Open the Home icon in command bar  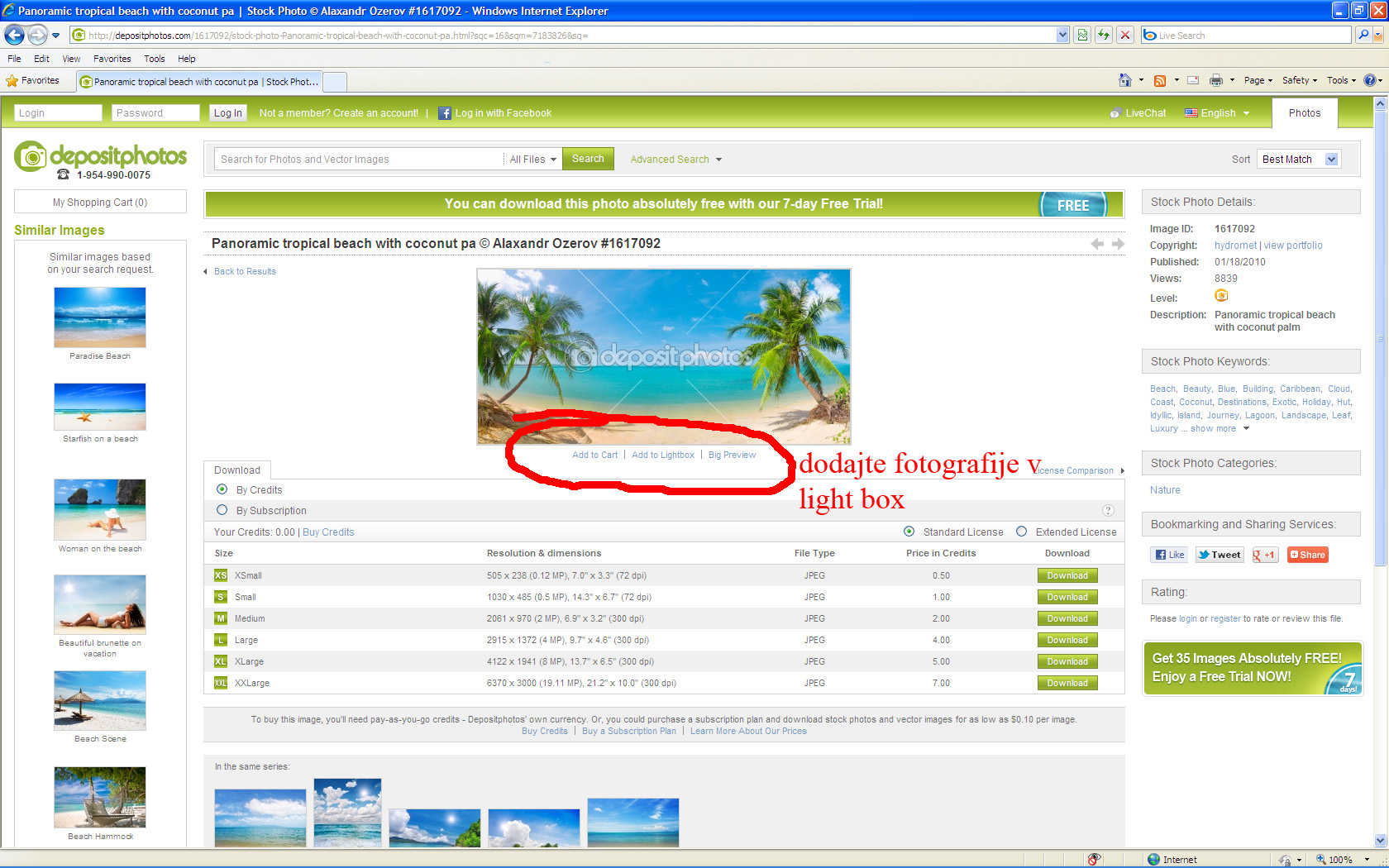pos(1125,80)
